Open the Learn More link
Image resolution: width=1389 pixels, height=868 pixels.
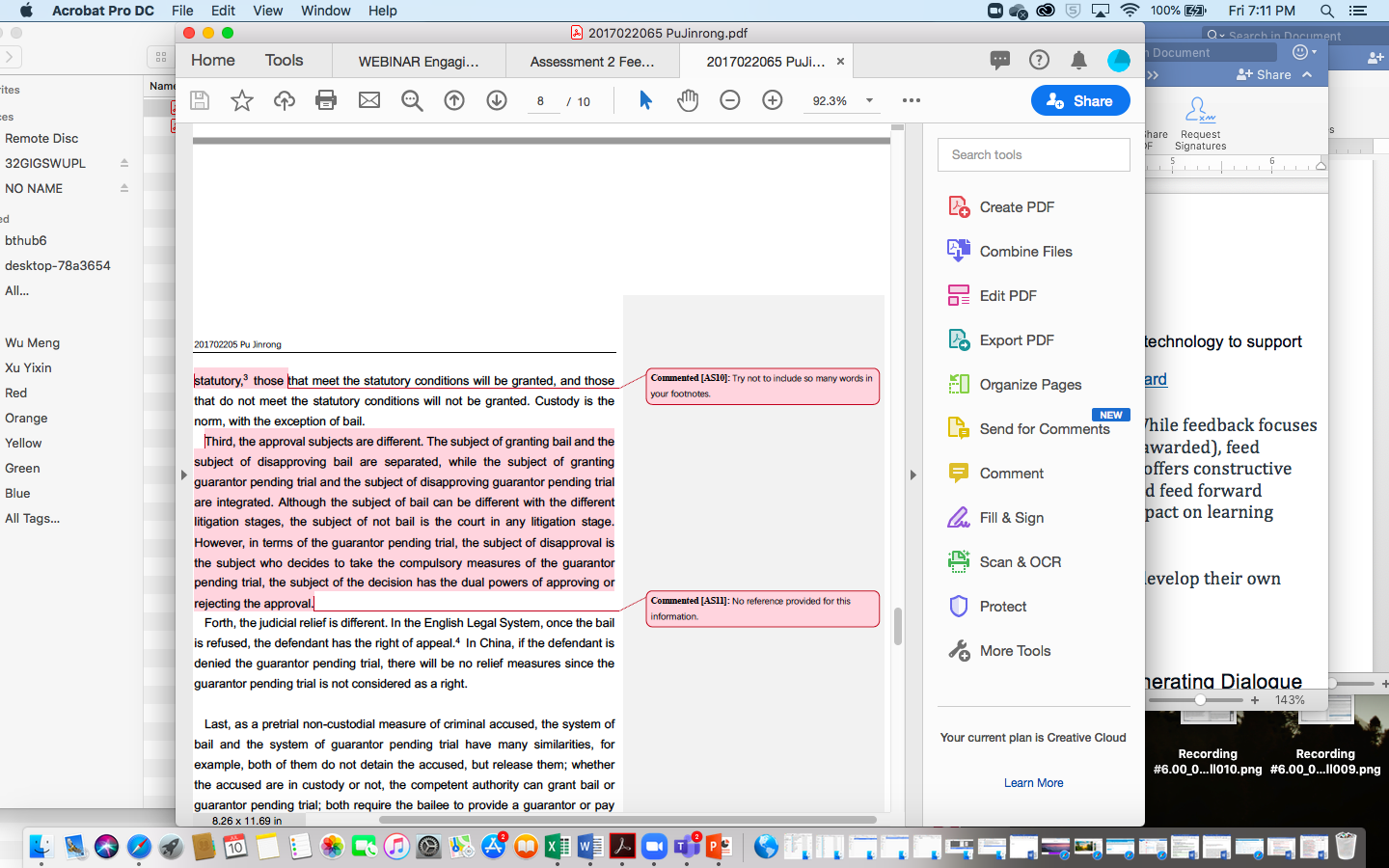[1033, 783]
